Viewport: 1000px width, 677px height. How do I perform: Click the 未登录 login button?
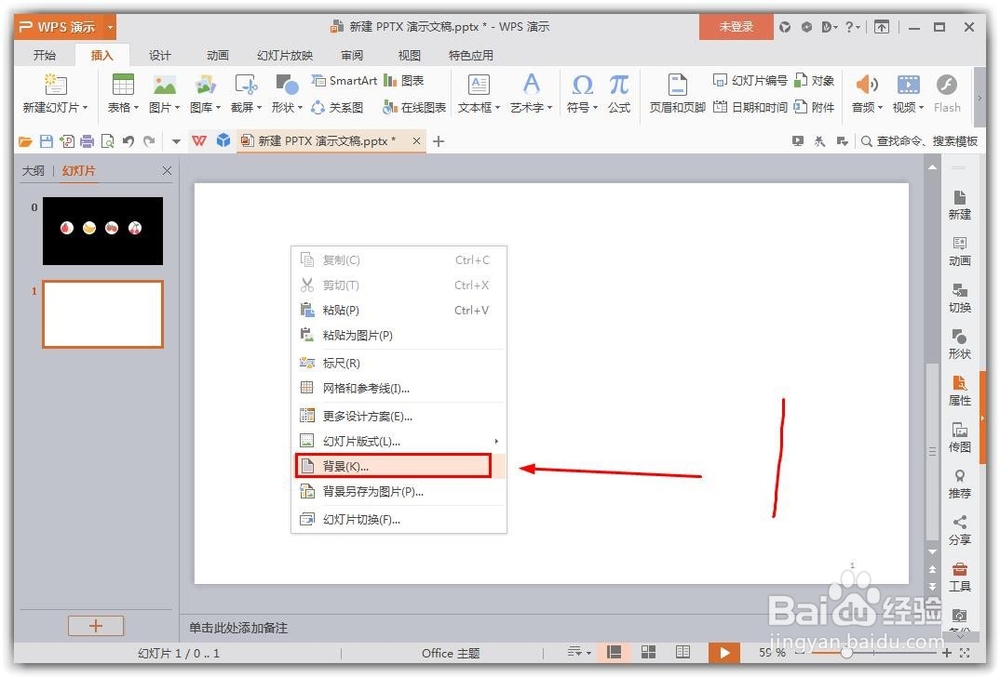[x=736, y=27]
